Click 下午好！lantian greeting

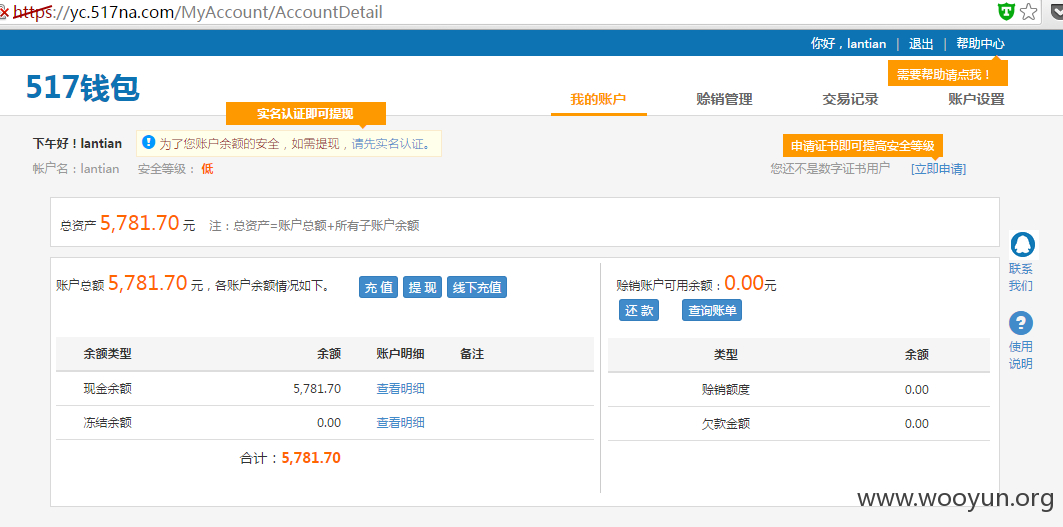77,144
